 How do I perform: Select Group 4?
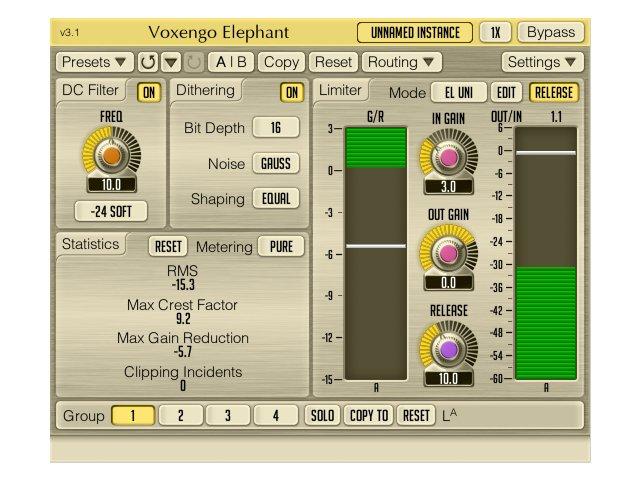pyautogui.click(x=276, y=416)
